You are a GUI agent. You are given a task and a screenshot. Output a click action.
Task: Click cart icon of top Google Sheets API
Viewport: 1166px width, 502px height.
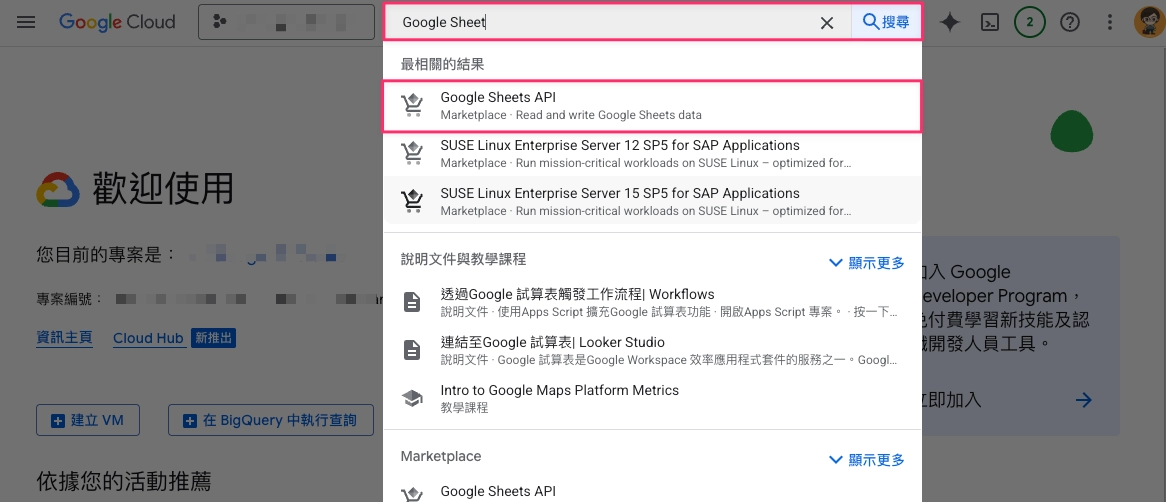pyautogui.click(x=412, y=106)
